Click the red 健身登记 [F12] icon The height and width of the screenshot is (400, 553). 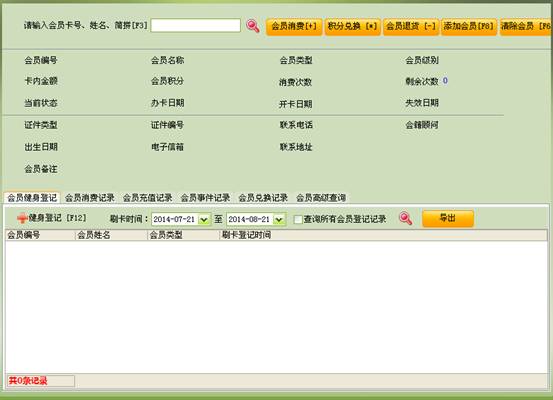22,219
